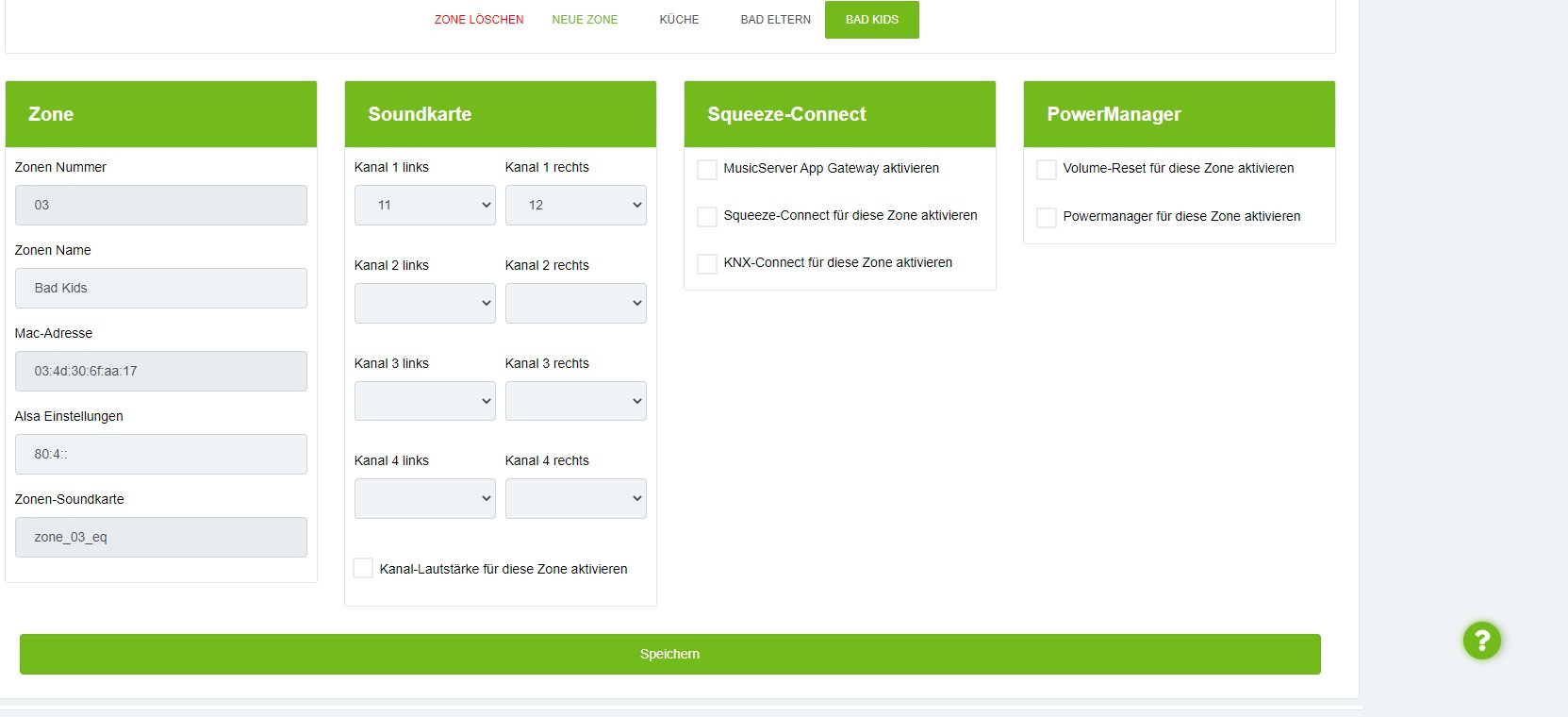
Task: Click the Kanal 4 rechts label
Action: [x=547, y=460]
